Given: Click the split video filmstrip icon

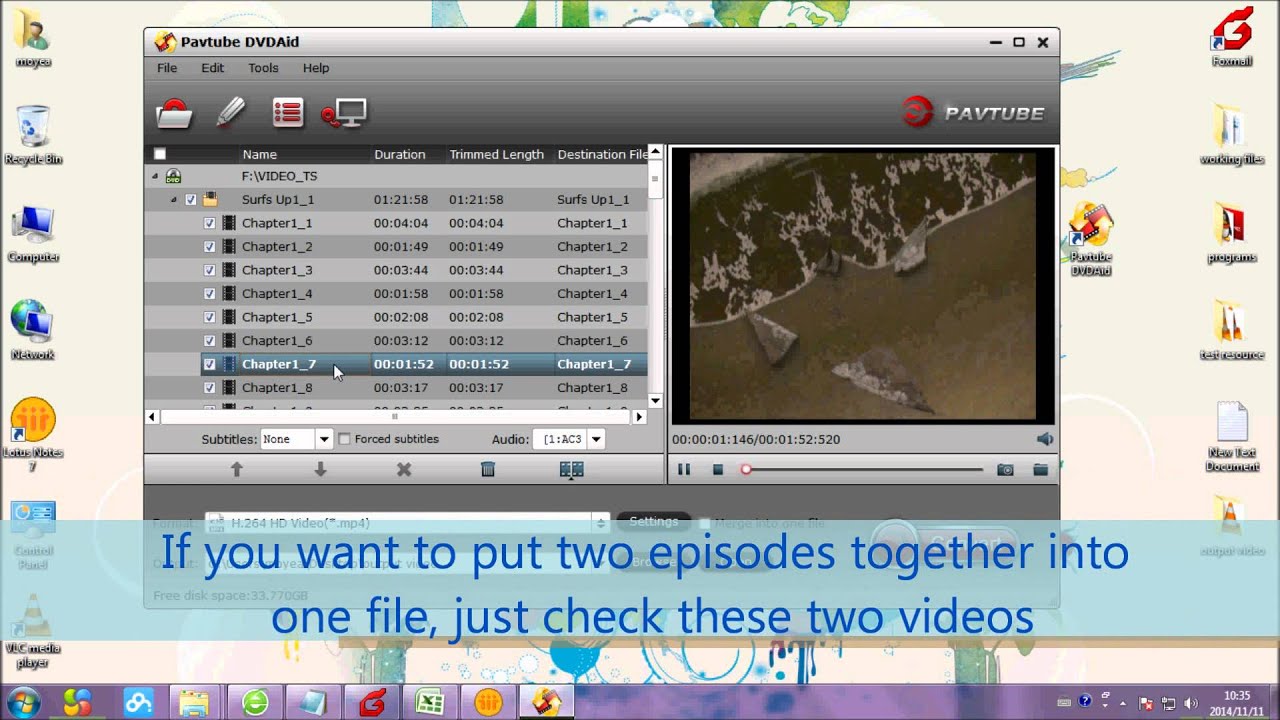Looking at the screenshot, I should click(x=572, y=469).
